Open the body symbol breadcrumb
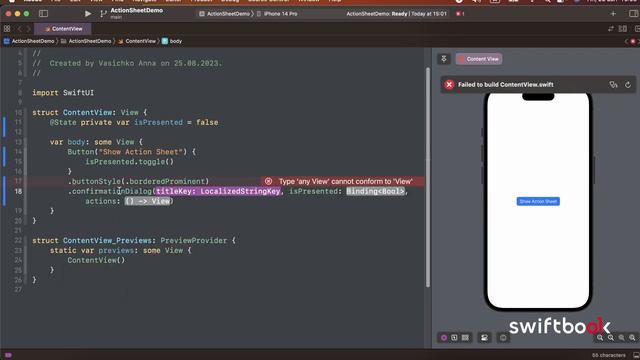The width and height of the screenshot is (640, 360). click(172, 41)
